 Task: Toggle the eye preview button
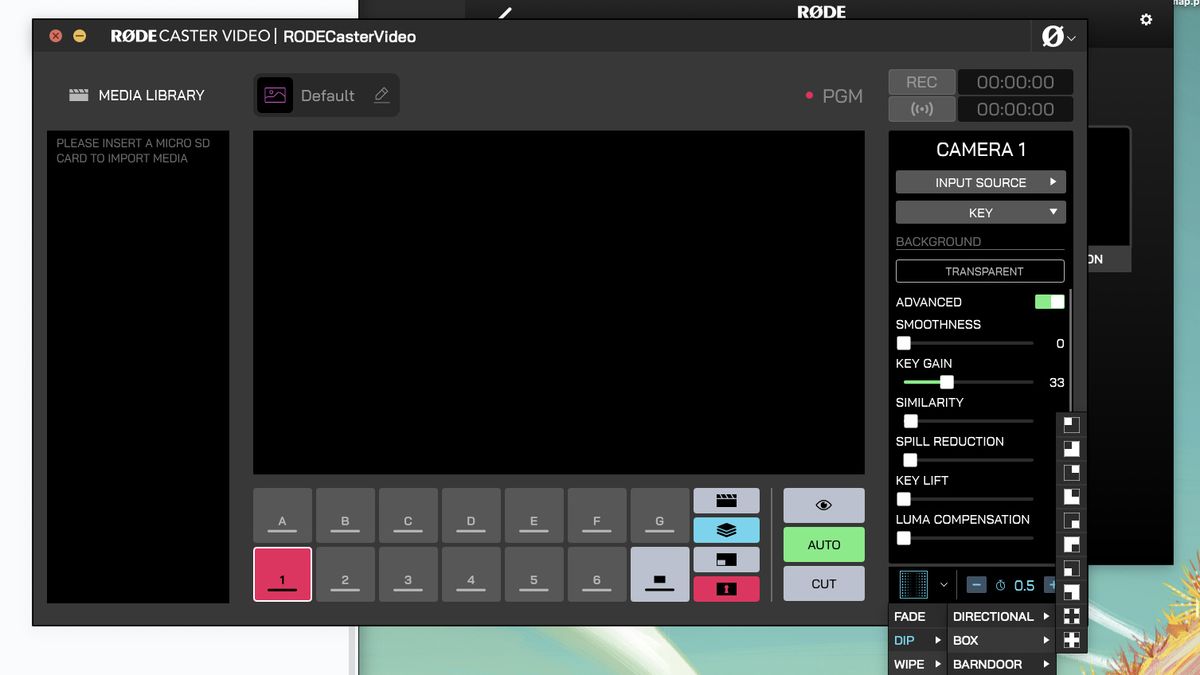(x=823, y=505)
